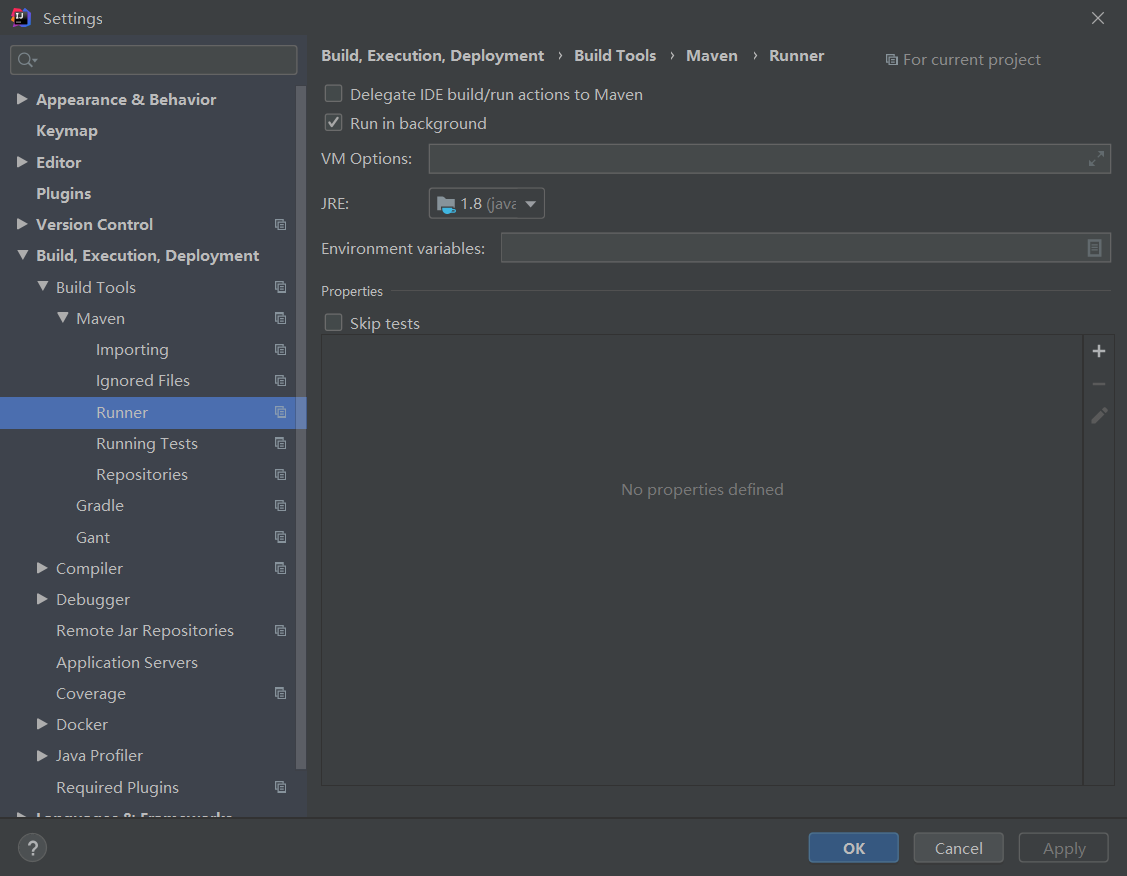Expand the Java Profiler node
1127x876 pixels.
(x=42, y=755)
